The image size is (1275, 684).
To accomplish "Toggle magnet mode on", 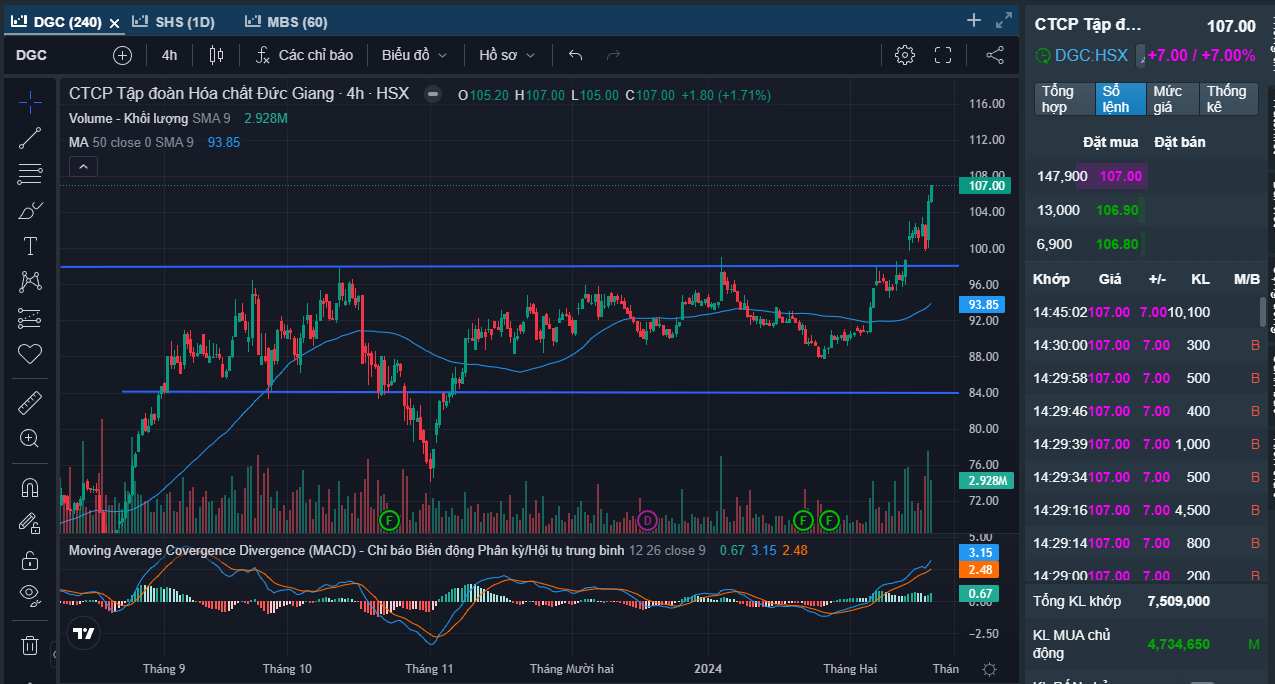I will [30, 488].
